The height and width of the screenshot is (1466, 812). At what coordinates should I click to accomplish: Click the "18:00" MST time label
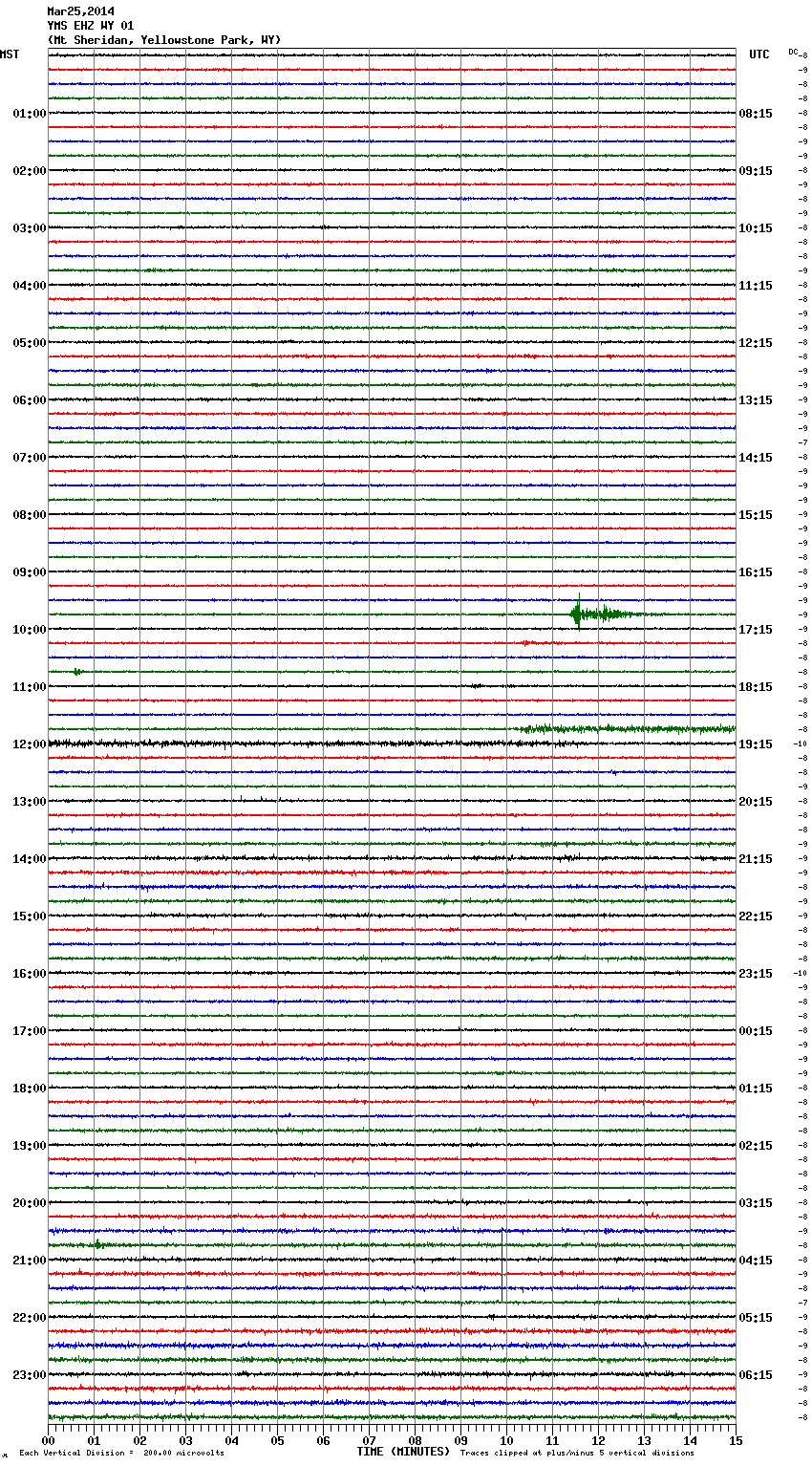(30, 1089)
